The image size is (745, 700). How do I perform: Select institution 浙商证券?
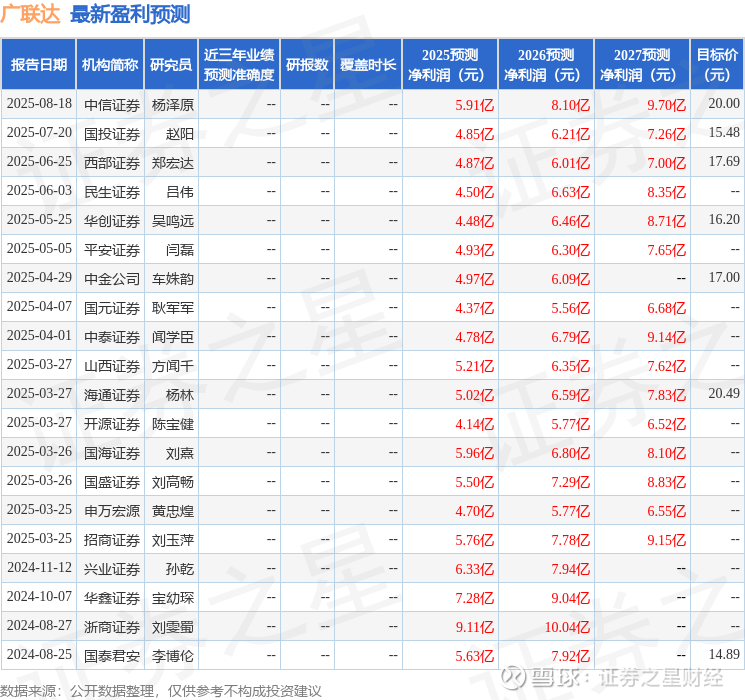(112, 627)
